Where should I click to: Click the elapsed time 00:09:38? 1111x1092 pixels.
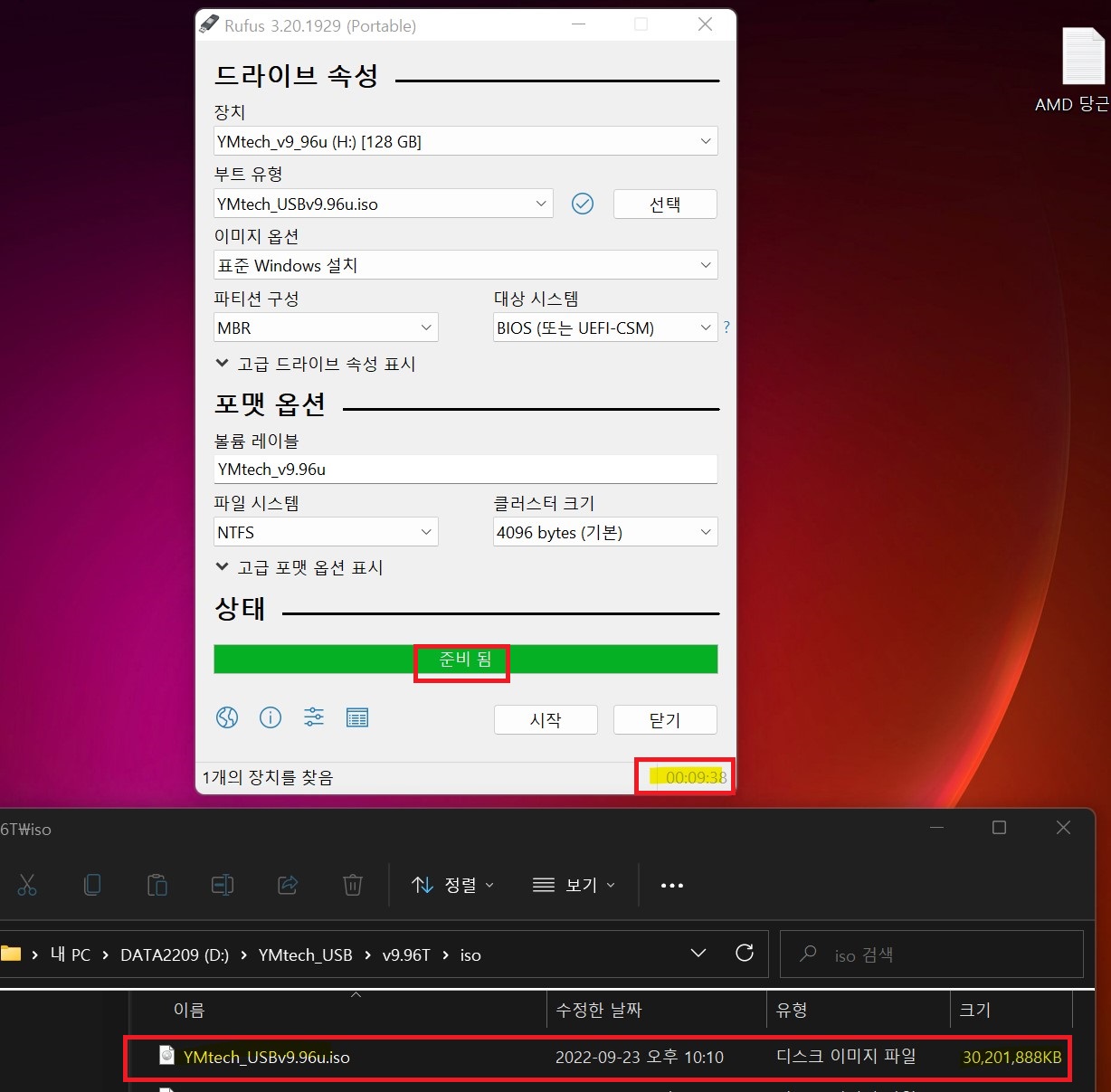(696, 777)
